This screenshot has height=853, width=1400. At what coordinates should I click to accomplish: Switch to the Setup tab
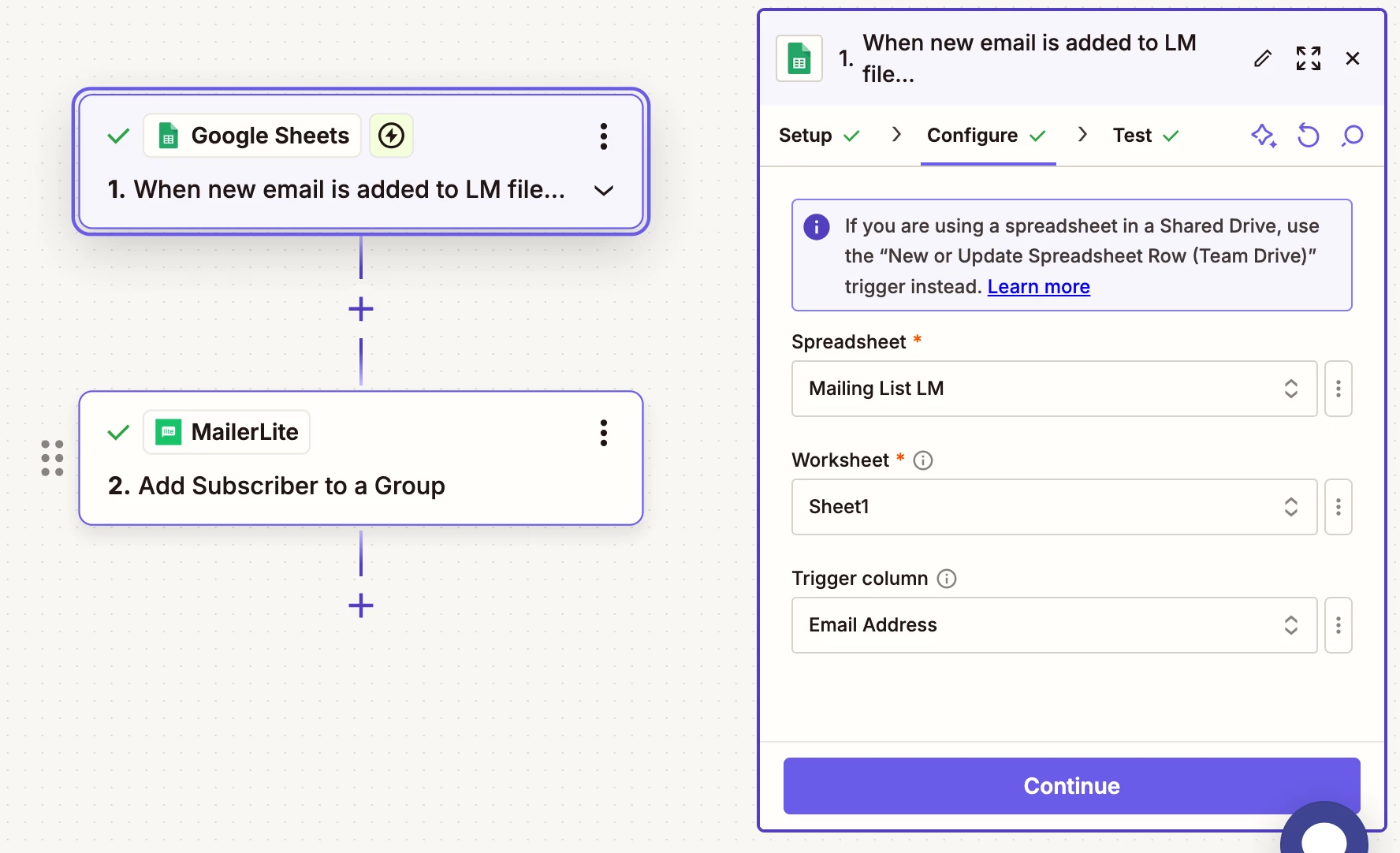tap(819, 136)
